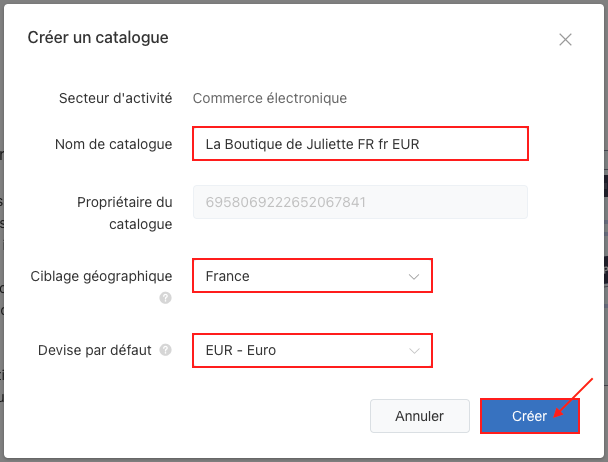The image size is (608, 462).
Task: Click the Propriétaire du catalogue label
Action: point(124,213)
